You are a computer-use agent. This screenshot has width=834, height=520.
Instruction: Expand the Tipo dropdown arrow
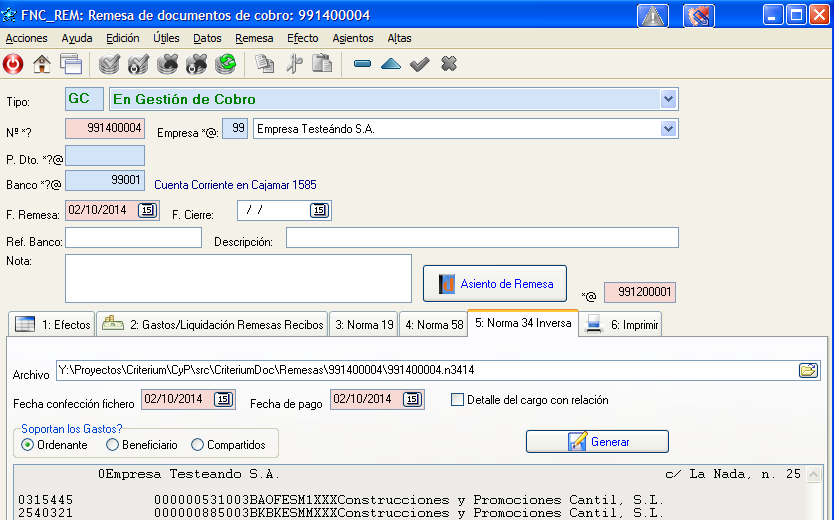point(668,99)
